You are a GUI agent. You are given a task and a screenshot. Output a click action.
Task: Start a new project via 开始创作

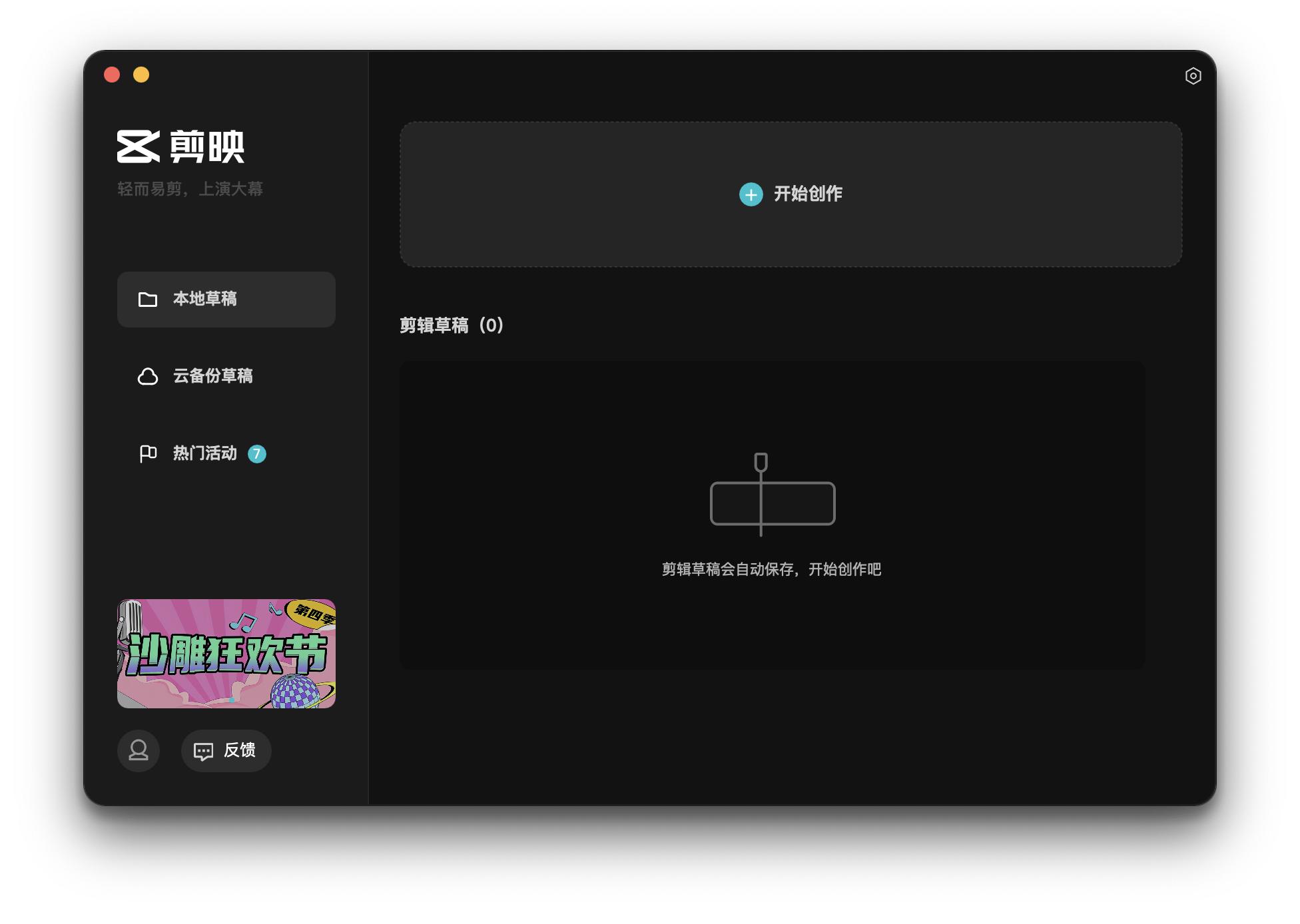click(x=807, y=194)
